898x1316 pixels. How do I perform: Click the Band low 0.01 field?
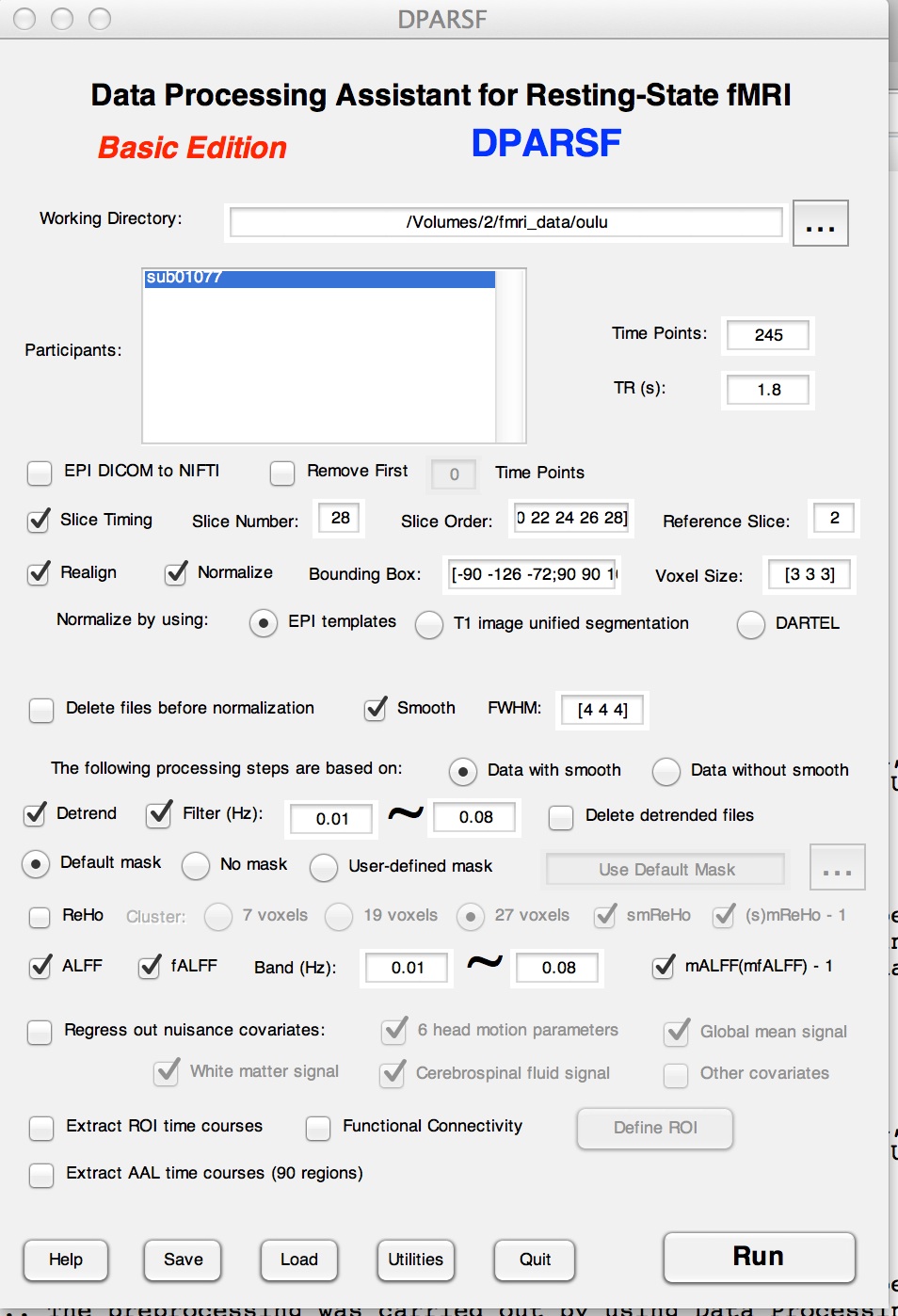[x=407, y=968]
